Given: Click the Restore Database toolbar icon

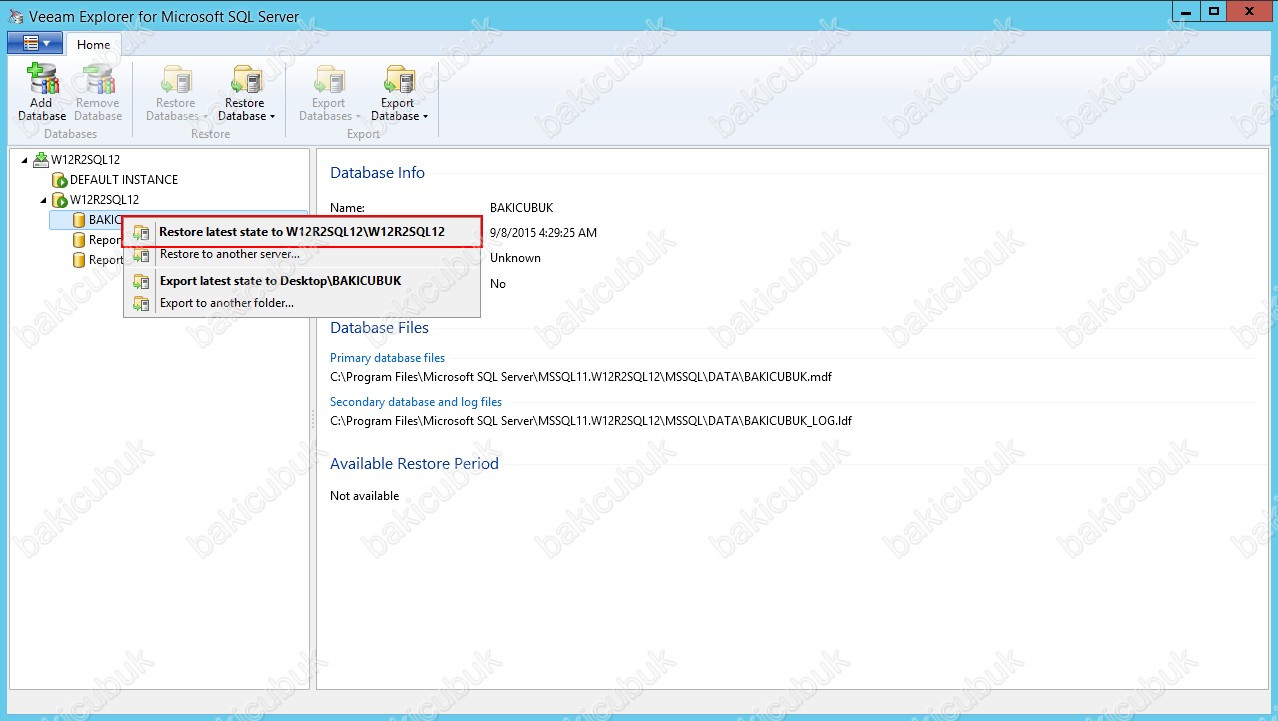Looking at the screenshot, I should click(x=245, y=80).
